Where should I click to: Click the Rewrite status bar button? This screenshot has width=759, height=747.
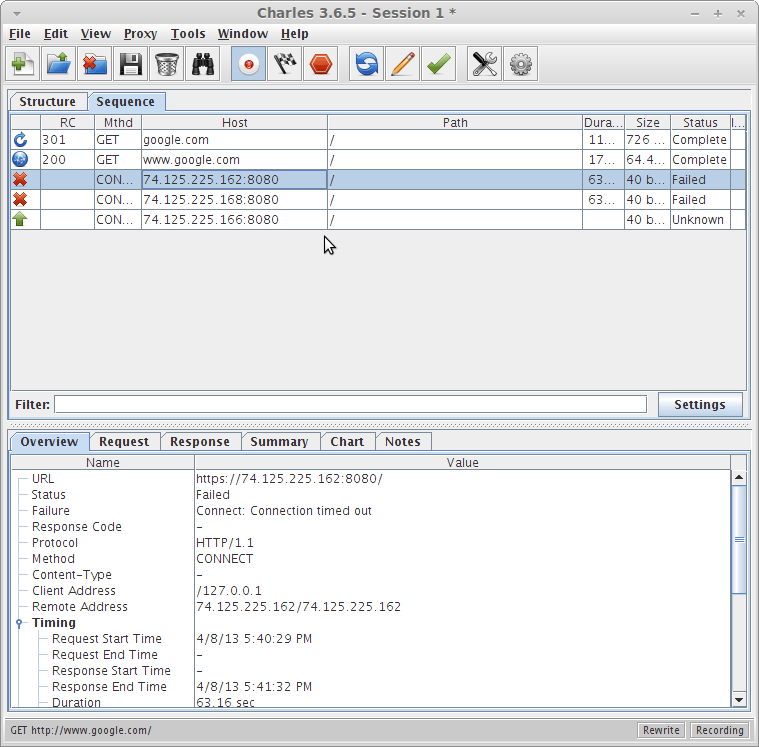[661, 730]
